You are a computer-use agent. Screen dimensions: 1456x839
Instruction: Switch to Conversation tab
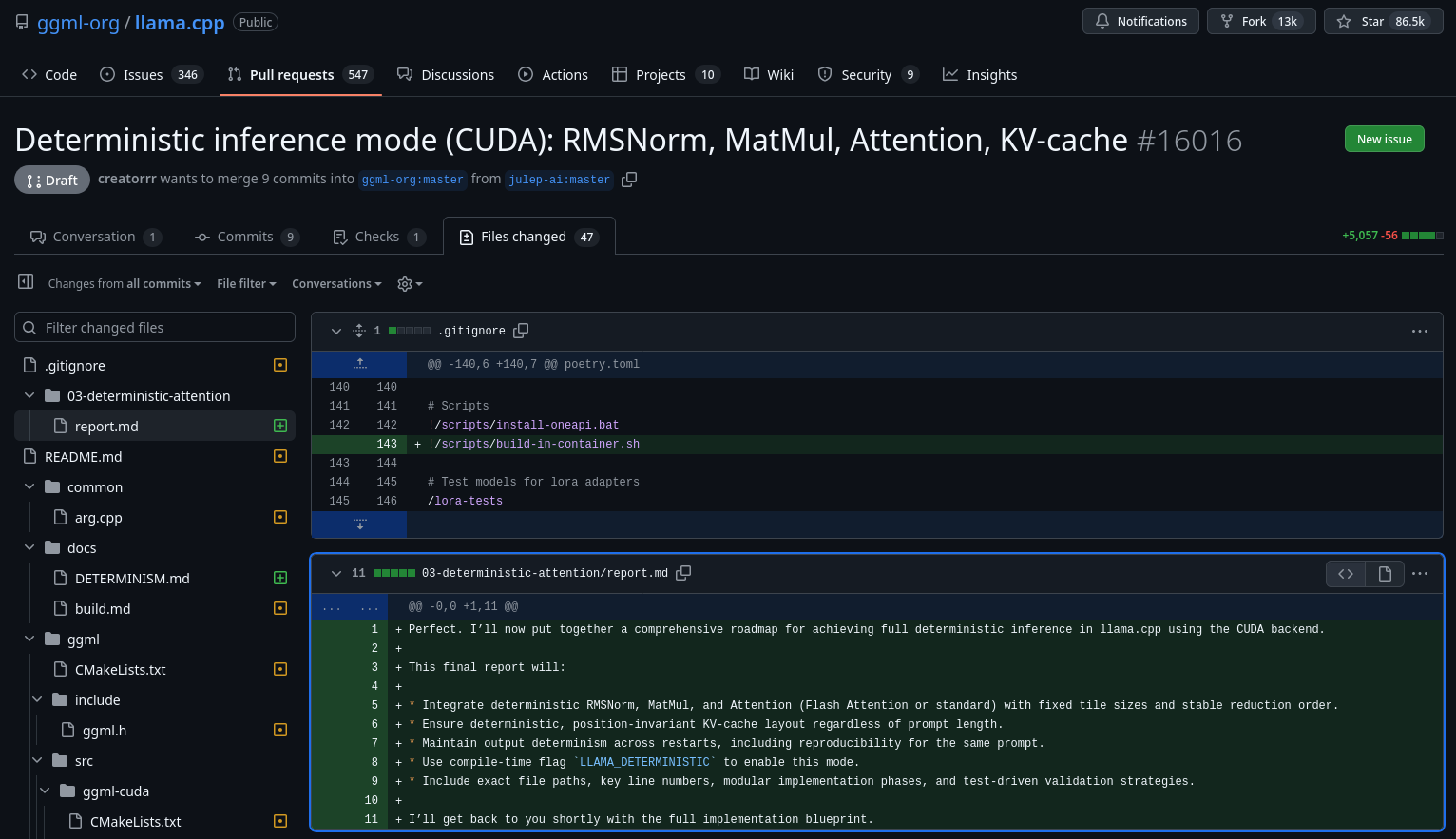point(96,237)
